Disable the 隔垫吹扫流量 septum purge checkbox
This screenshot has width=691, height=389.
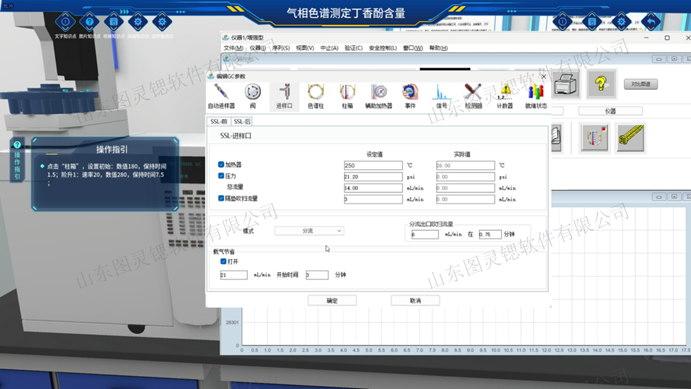(221, 198)
